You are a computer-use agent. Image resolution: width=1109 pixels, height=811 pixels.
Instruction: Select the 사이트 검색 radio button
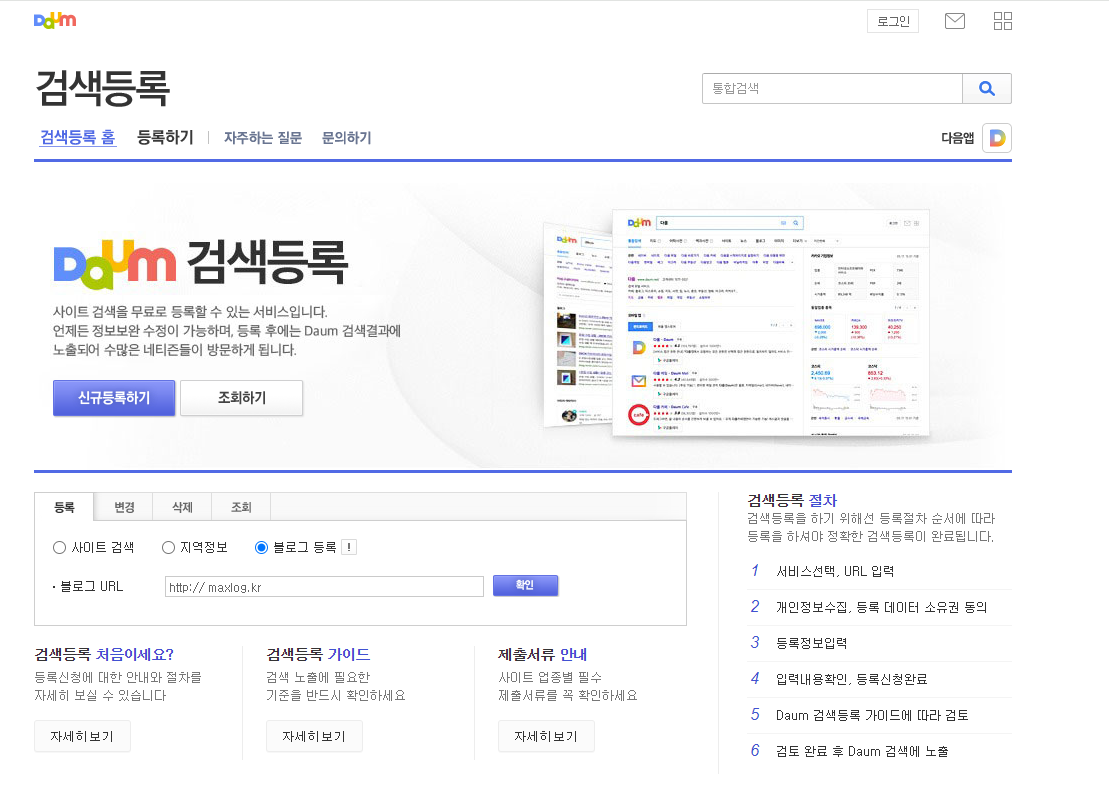[x=59, y=547]
